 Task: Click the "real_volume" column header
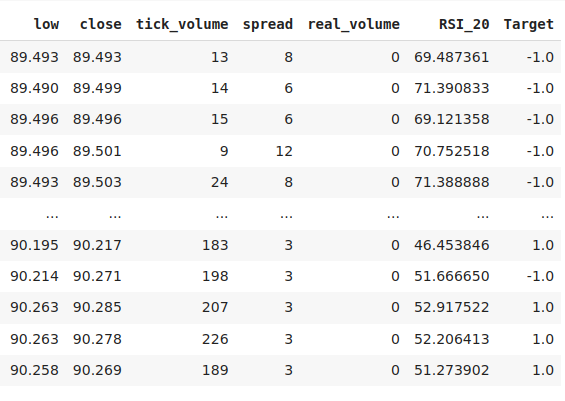pyautogui.click(x=353, y=24)
